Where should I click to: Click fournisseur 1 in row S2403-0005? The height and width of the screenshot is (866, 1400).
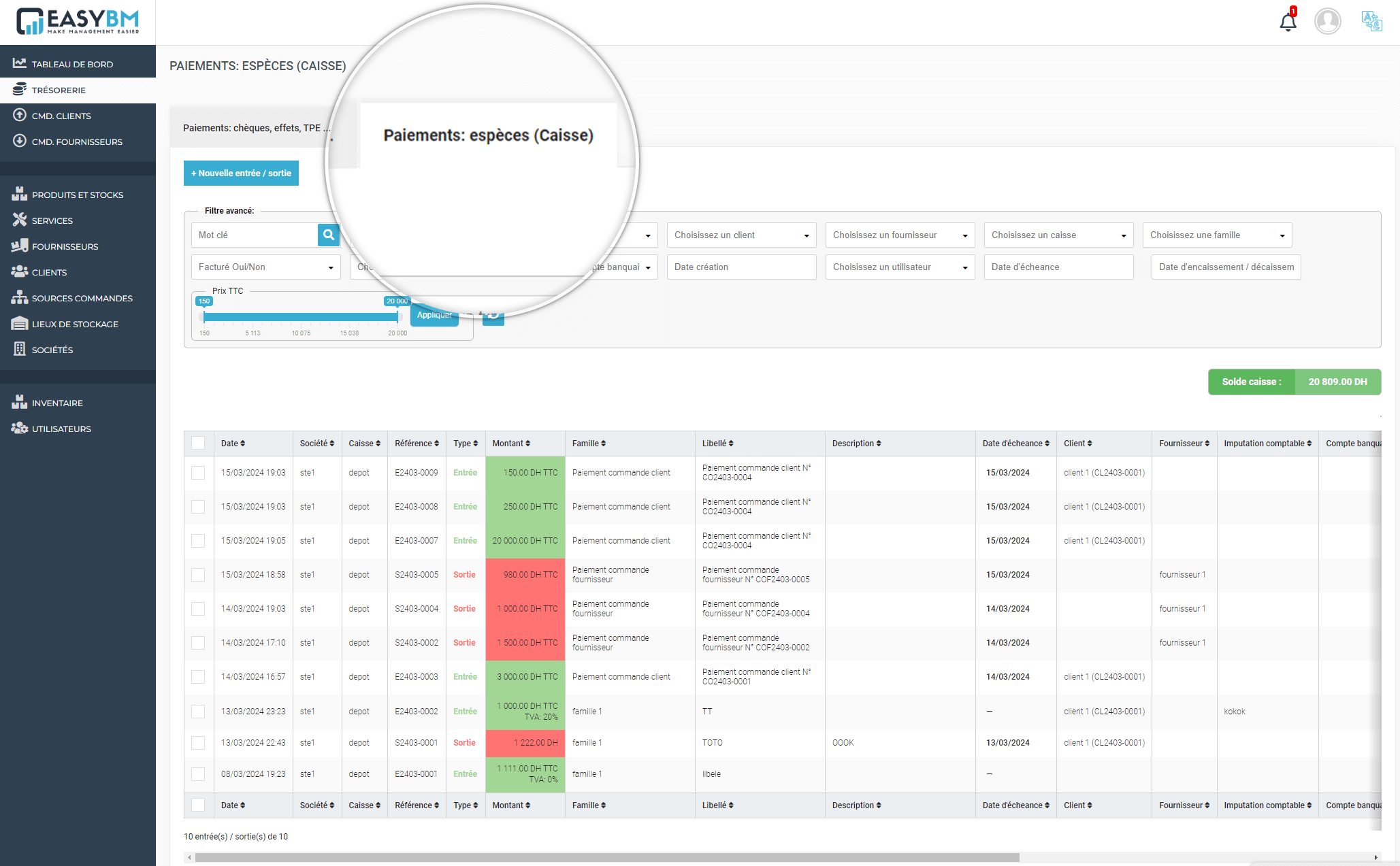(1182, 575)
